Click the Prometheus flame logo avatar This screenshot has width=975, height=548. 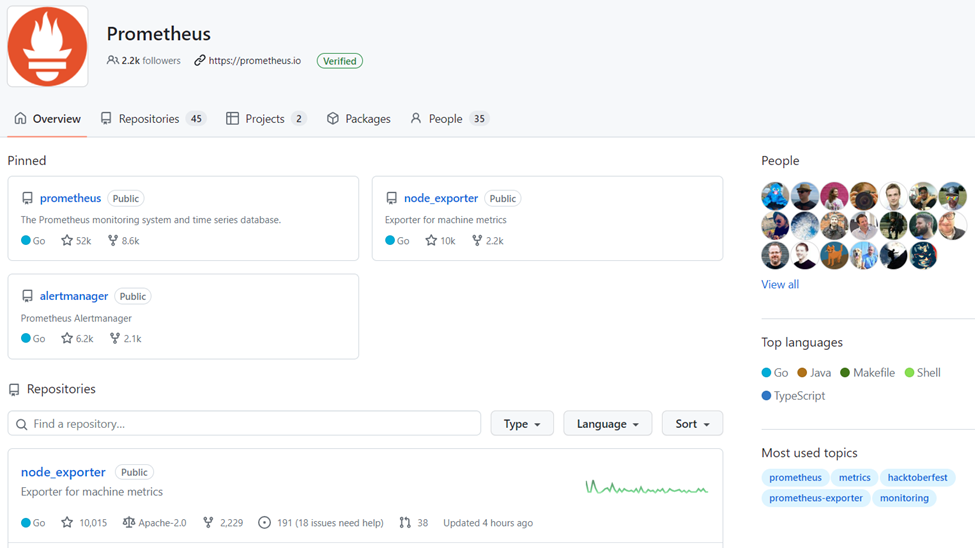pyautogui.click(x=47, y=46)
